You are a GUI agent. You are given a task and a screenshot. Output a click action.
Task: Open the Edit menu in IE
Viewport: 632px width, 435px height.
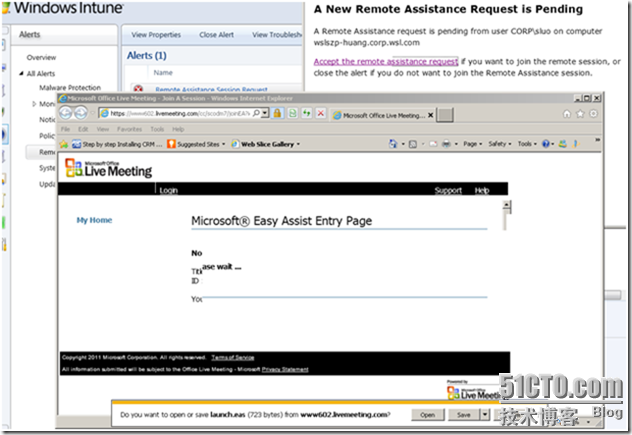[83, 129]
